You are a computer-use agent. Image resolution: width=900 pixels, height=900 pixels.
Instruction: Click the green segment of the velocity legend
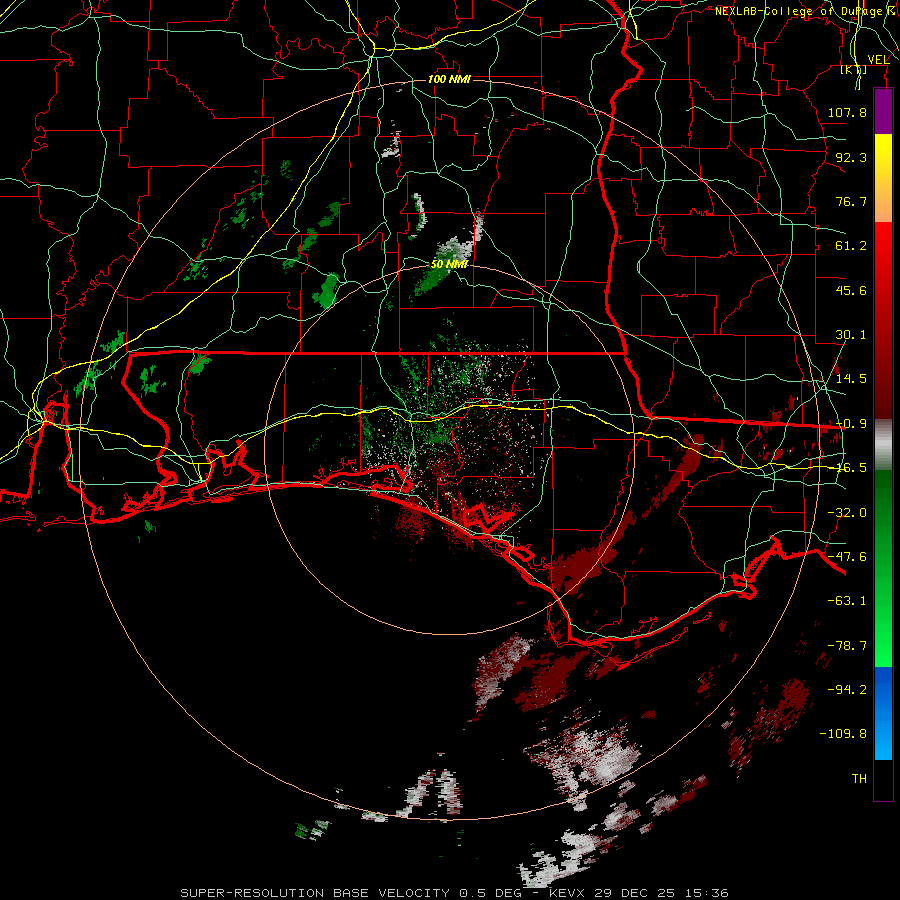(883, 569)
